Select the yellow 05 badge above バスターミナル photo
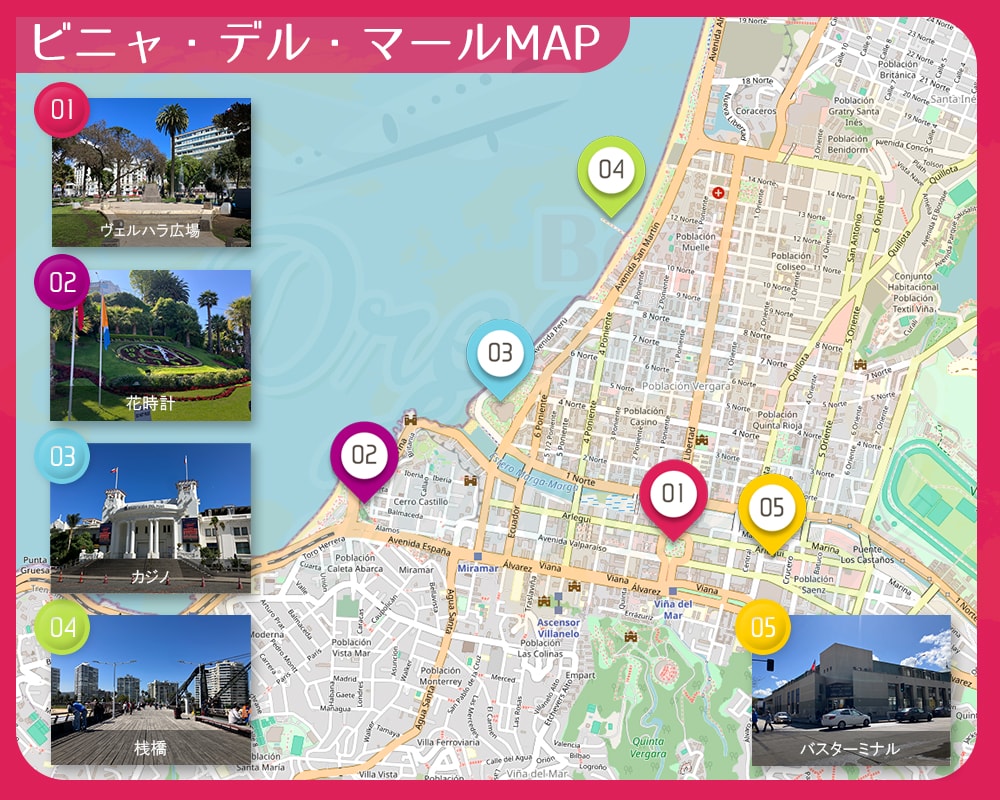 tap(763, 627)
